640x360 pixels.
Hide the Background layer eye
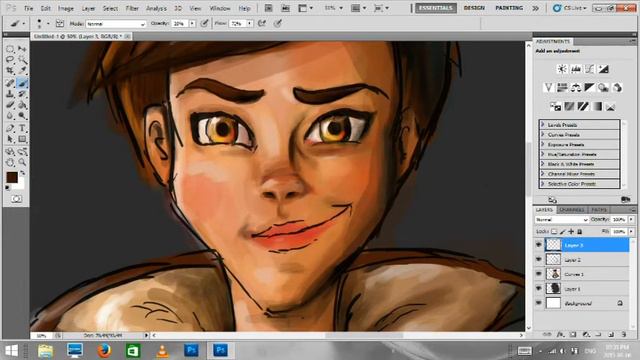[x=539, y=303]
